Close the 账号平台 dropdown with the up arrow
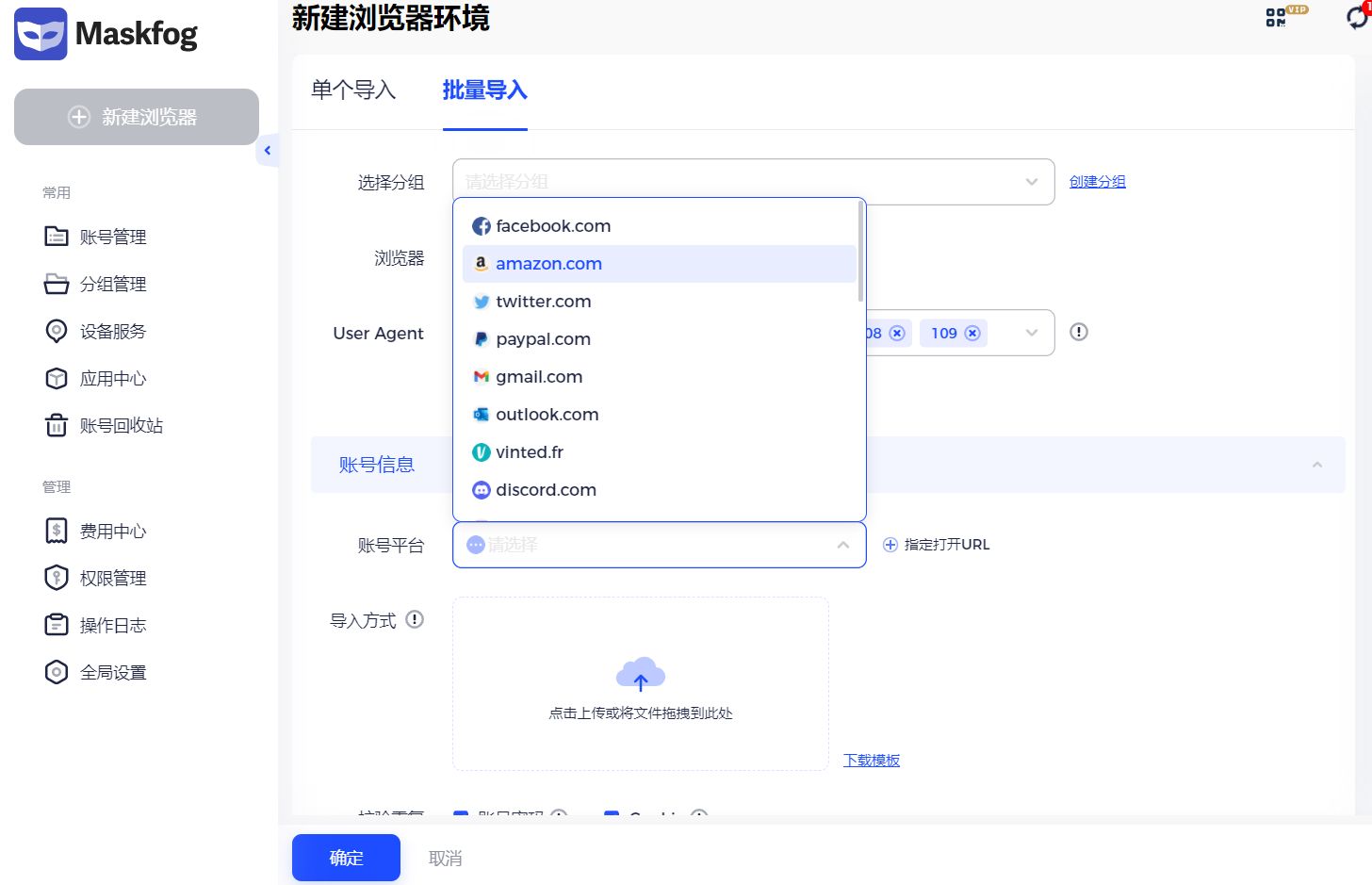This screenshot has width=1372, height=885. 843,545
